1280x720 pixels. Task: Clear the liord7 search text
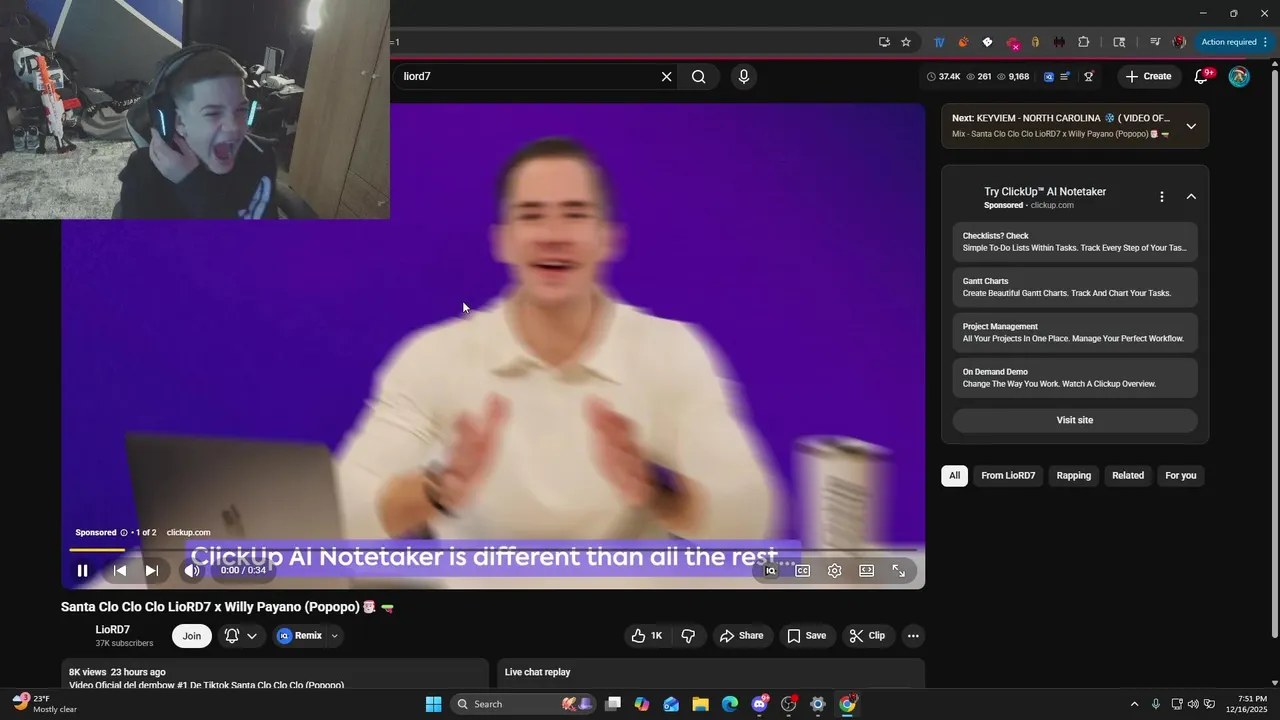tap(667, 76)
